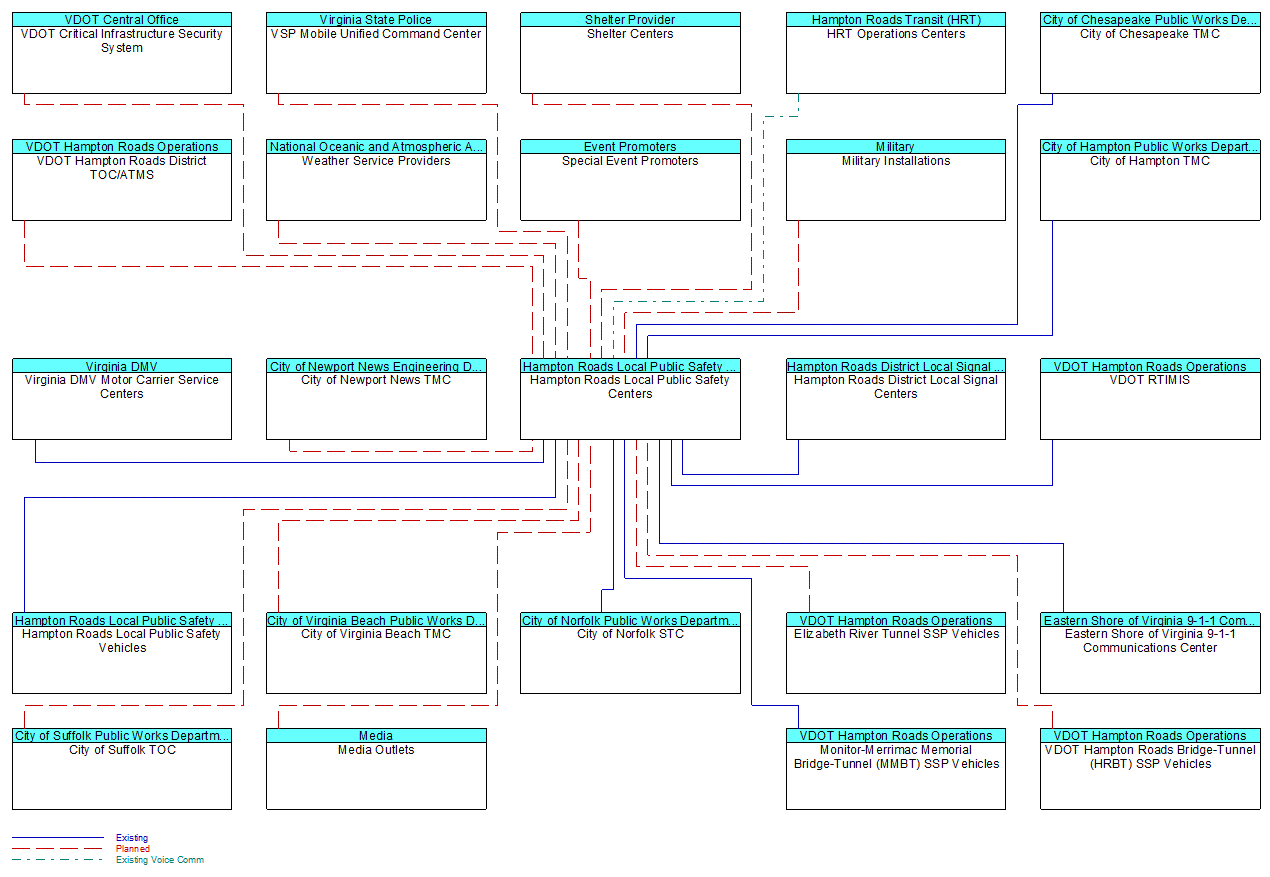Click 'Elizabeth River Tunnel SSP Vehicles' text
This screenshot has height=877, width=1270.
pyautogui.click(x=896, y=634)
